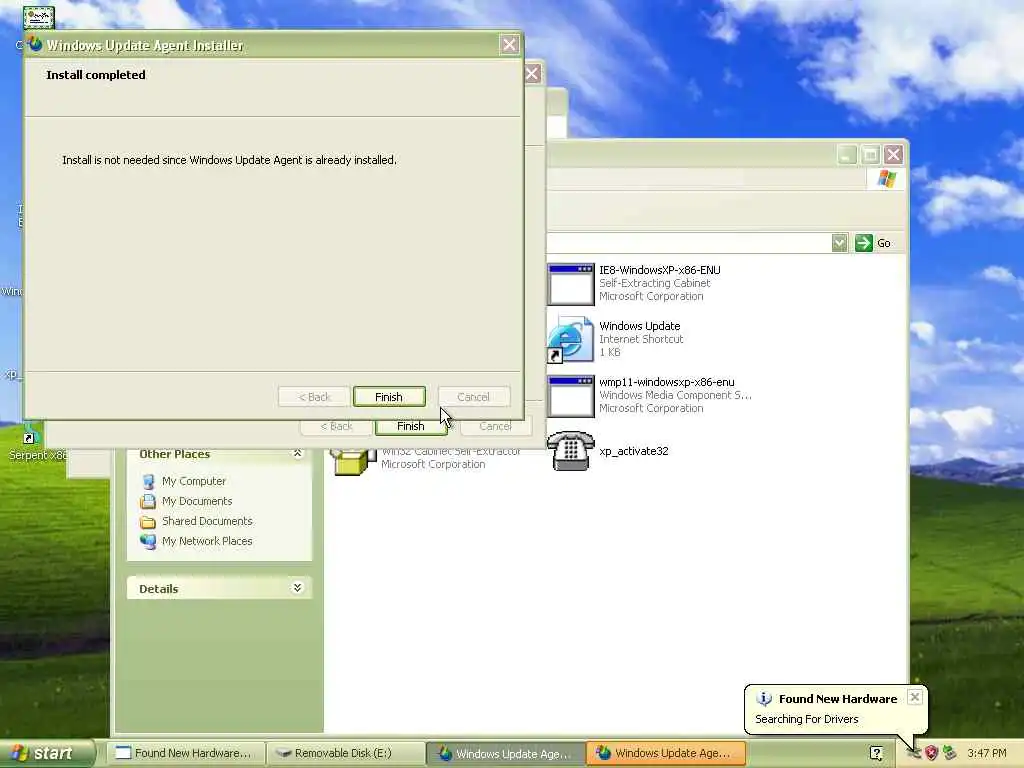The width and height of the screenshot is (1024, 768).
Task: Select the Win32 Cabinet Self-Extractor file icon
Action: click(353, 462)
